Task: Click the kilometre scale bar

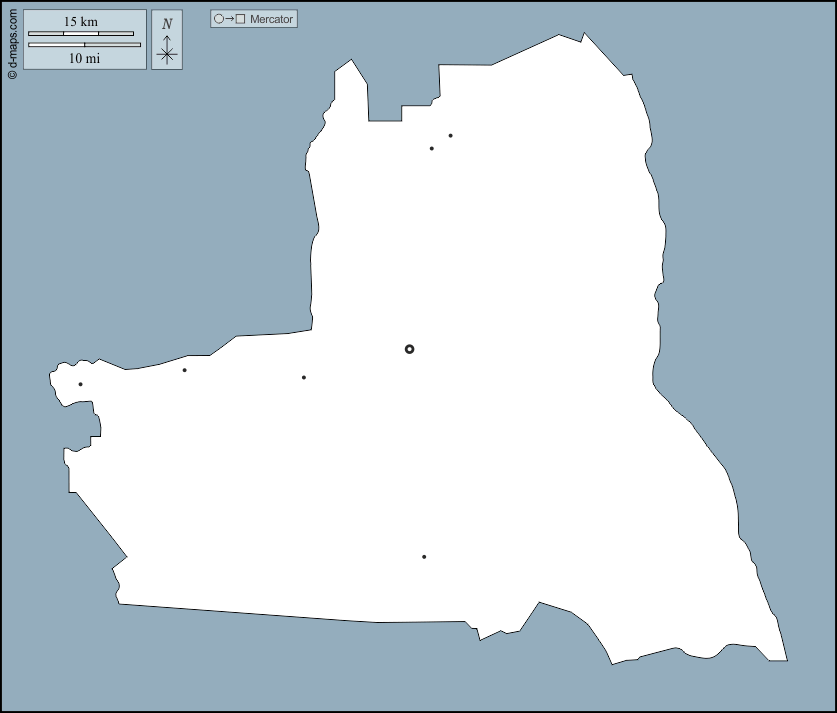Action: click(81, 34)
